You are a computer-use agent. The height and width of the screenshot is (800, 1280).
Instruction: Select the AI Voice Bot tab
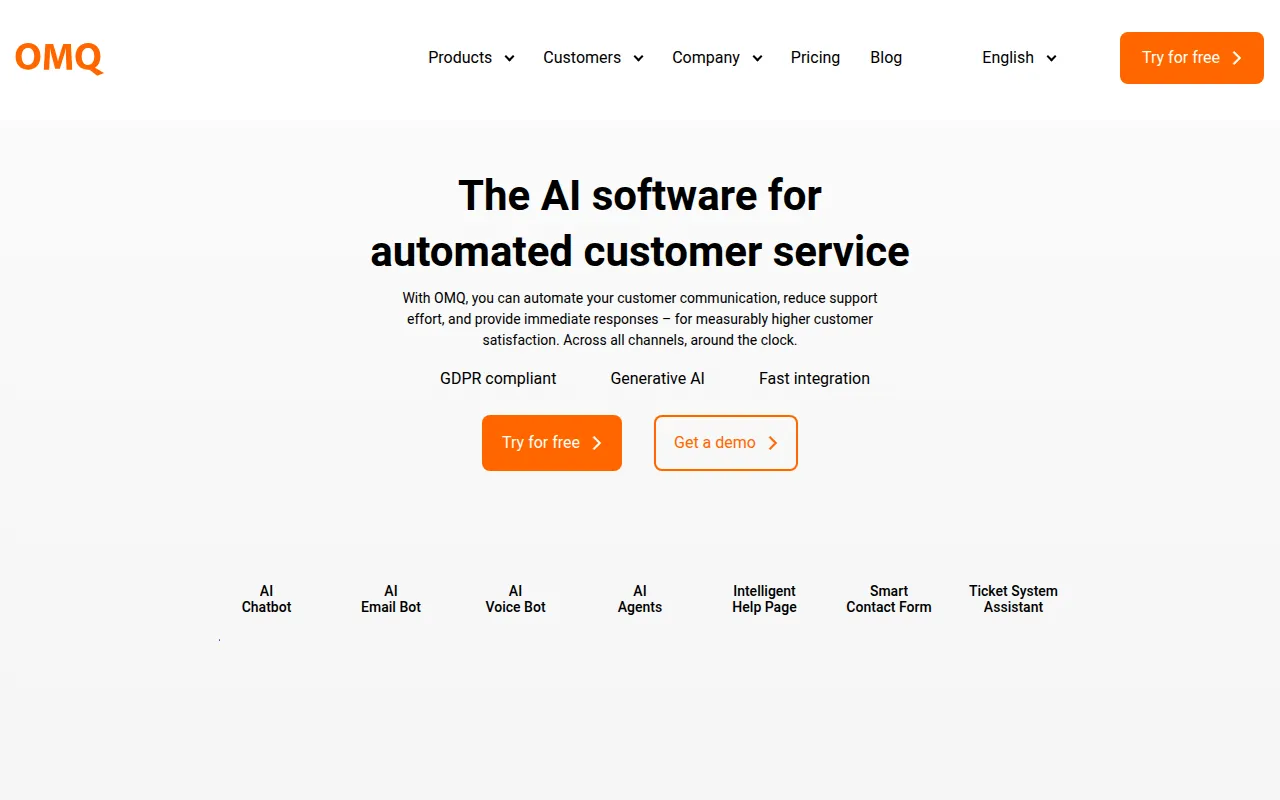click(x=516, y=599)
